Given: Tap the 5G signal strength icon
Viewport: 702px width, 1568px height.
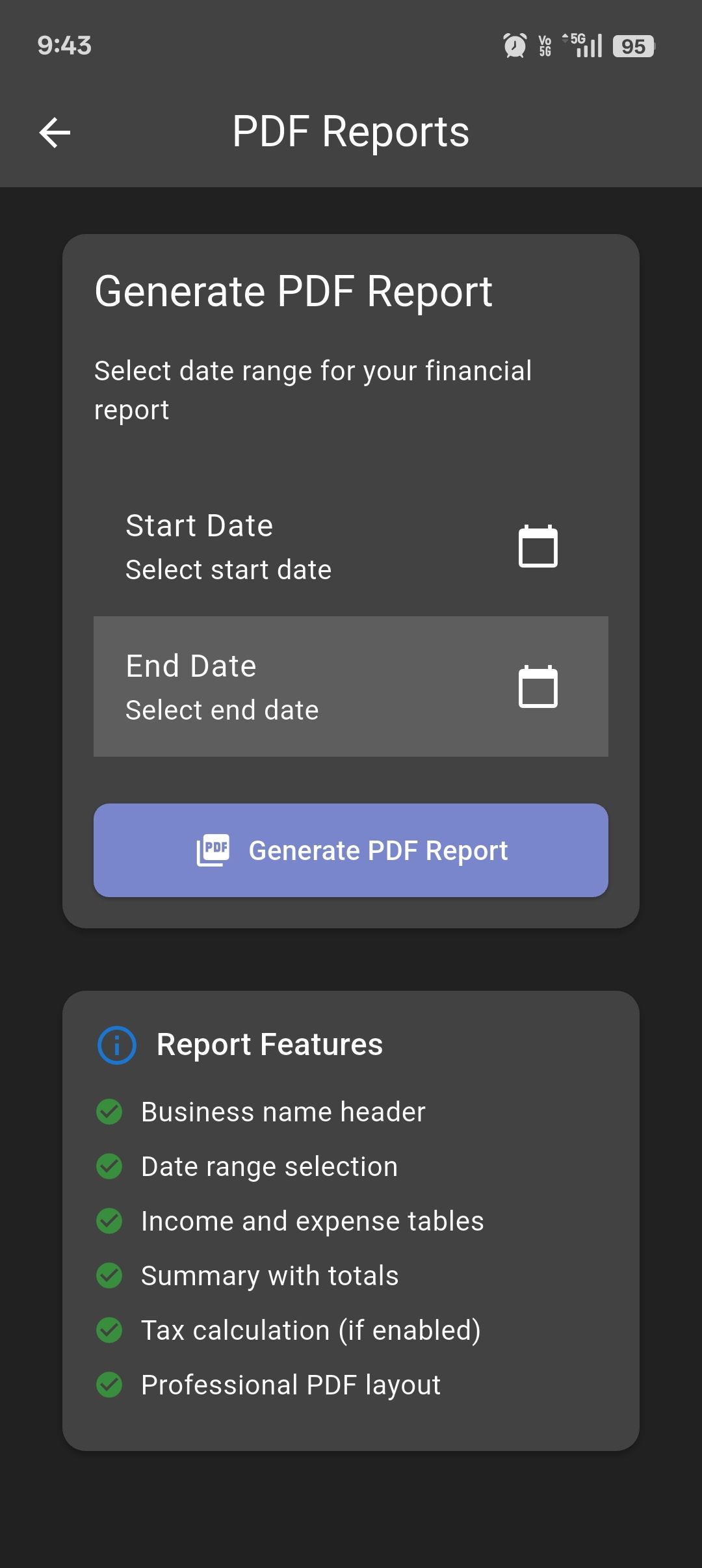Looking at the screenshot, I should [x=584, y=46].
